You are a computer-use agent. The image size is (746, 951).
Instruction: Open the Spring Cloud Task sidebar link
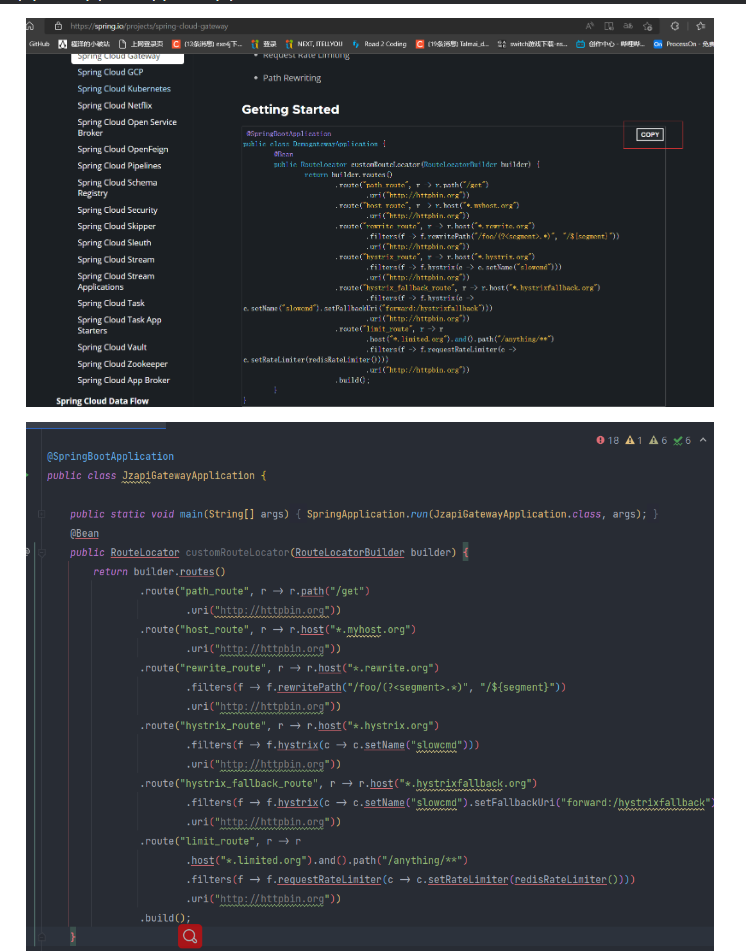point(111,303)
